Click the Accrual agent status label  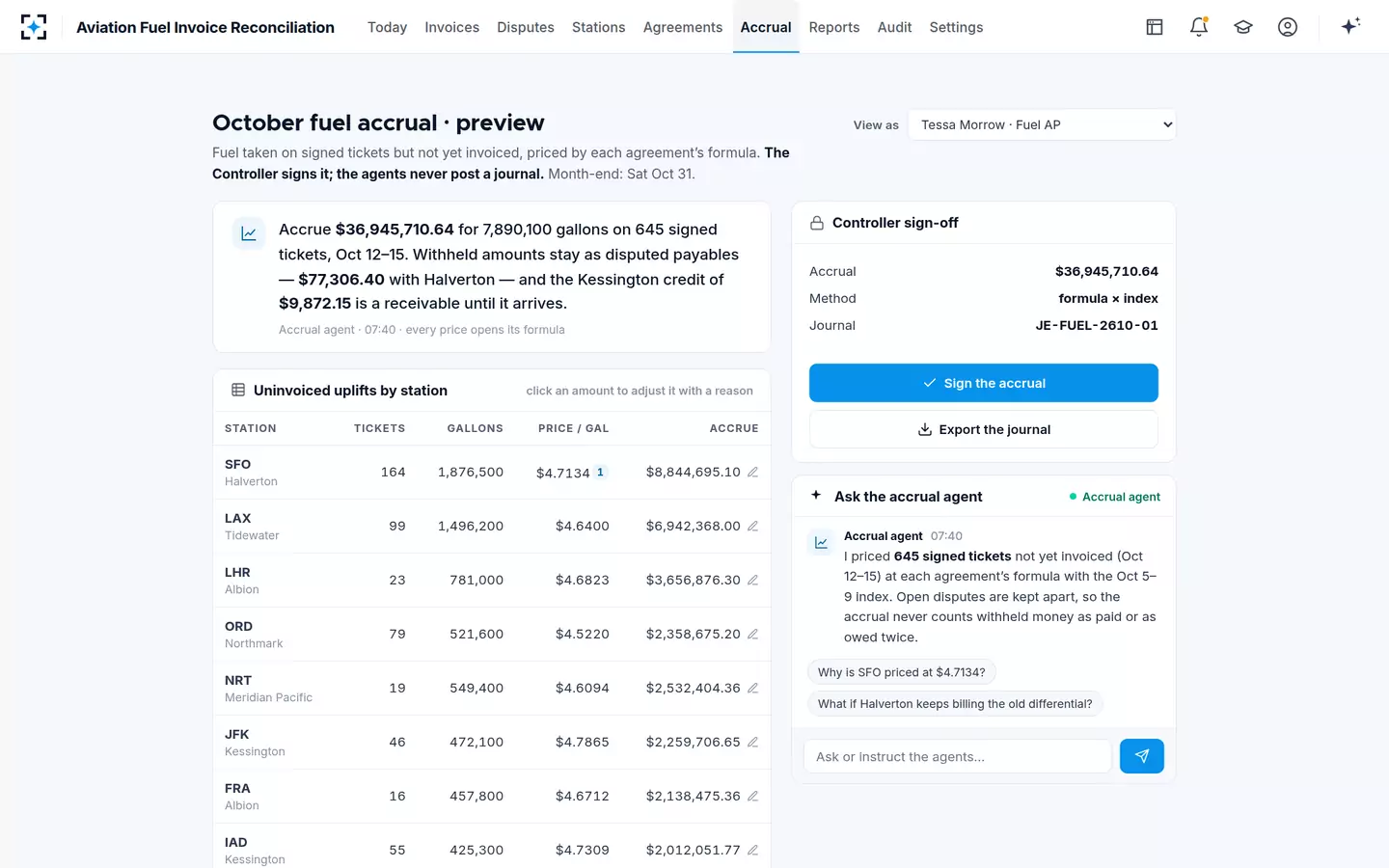[x=1115, y=497]
